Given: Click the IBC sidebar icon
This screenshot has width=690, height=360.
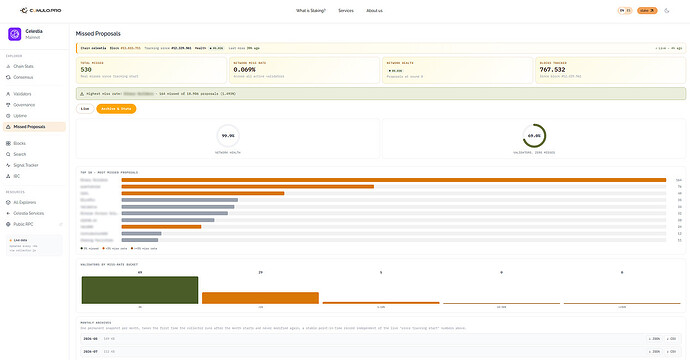Looking at the screenshot, I should [8, 176].
